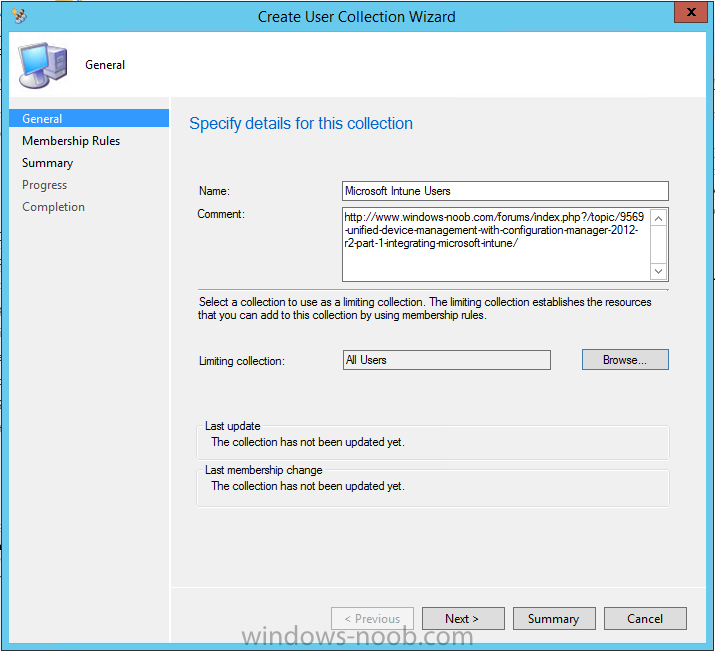
Task: Click the computer icon beside General header
Action: pos(43,65)
